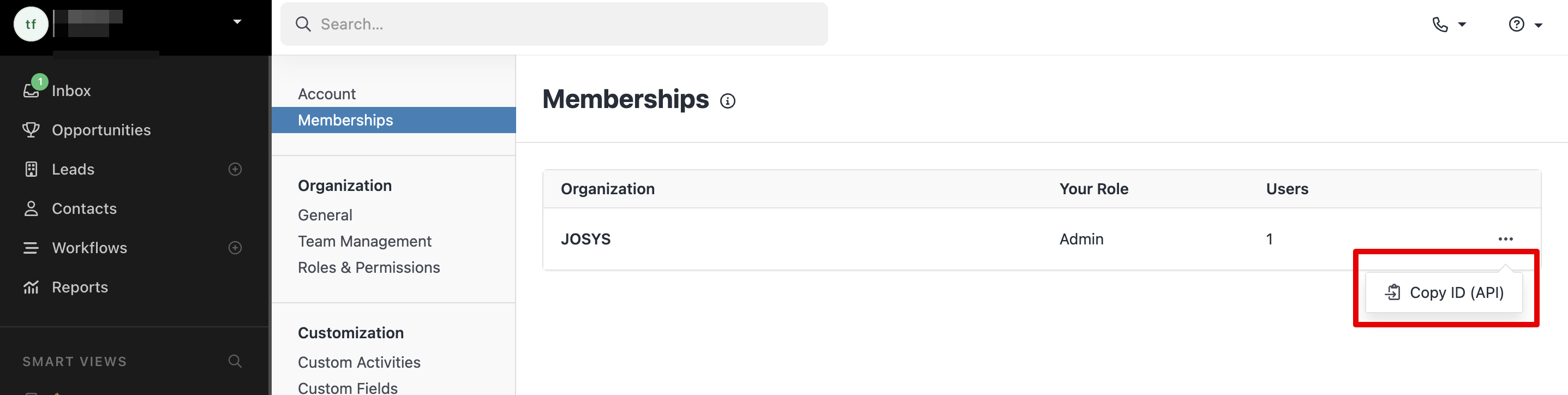
Task: Click the plus icon next to Leads
Action: (235, 169)
